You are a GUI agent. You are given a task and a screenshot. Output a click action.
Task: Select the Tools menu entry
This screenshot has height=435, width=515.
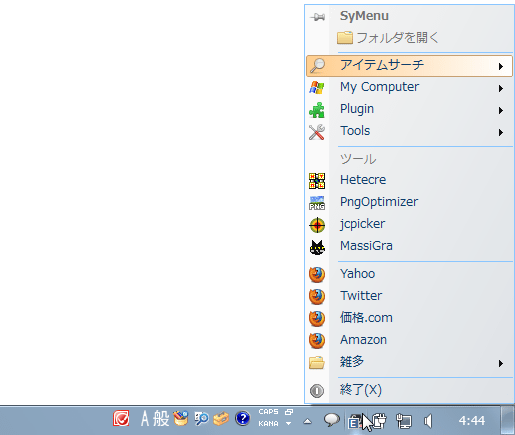pos(409,131)
